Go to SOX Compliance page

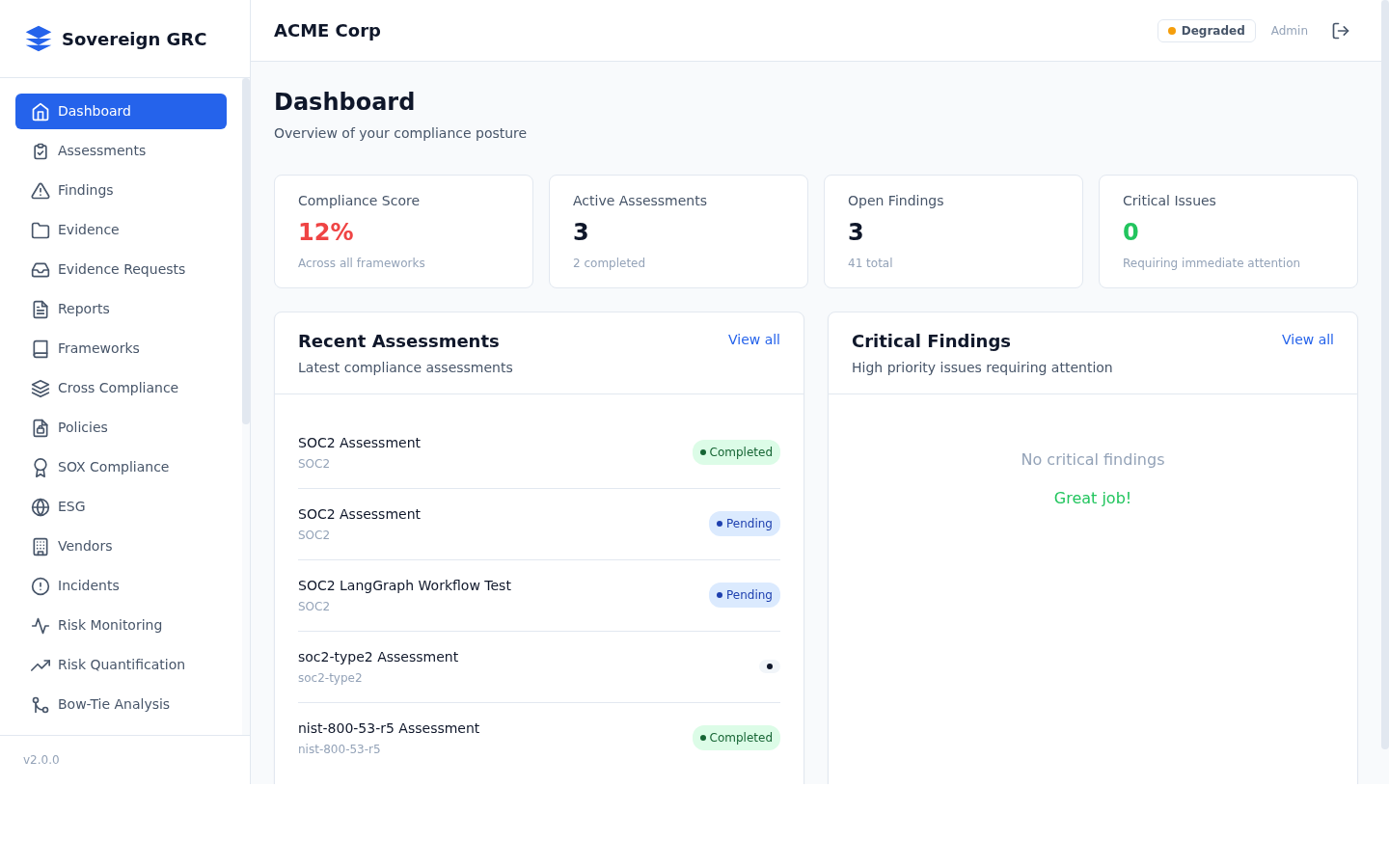(x=112, y=467)
